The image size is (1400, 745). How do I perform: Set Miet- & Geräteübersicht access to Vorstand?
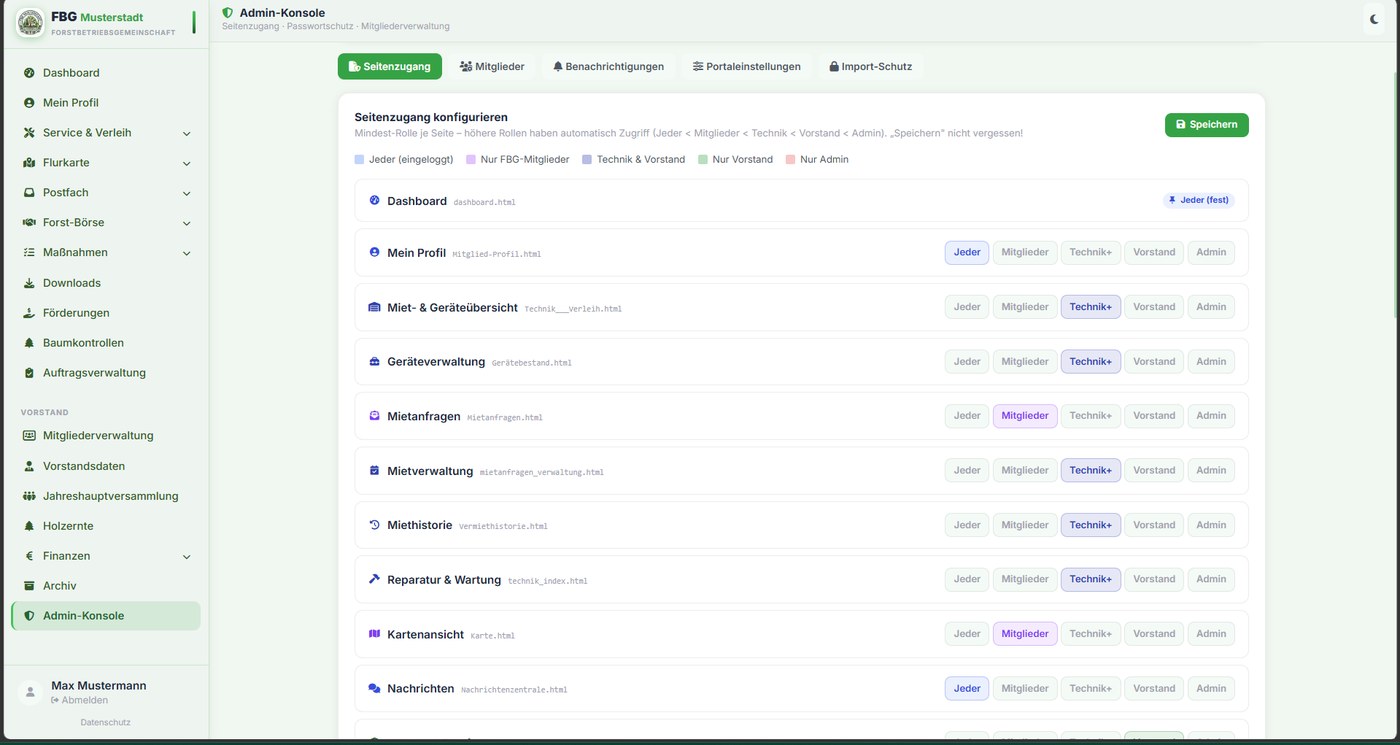[1154, 307]
